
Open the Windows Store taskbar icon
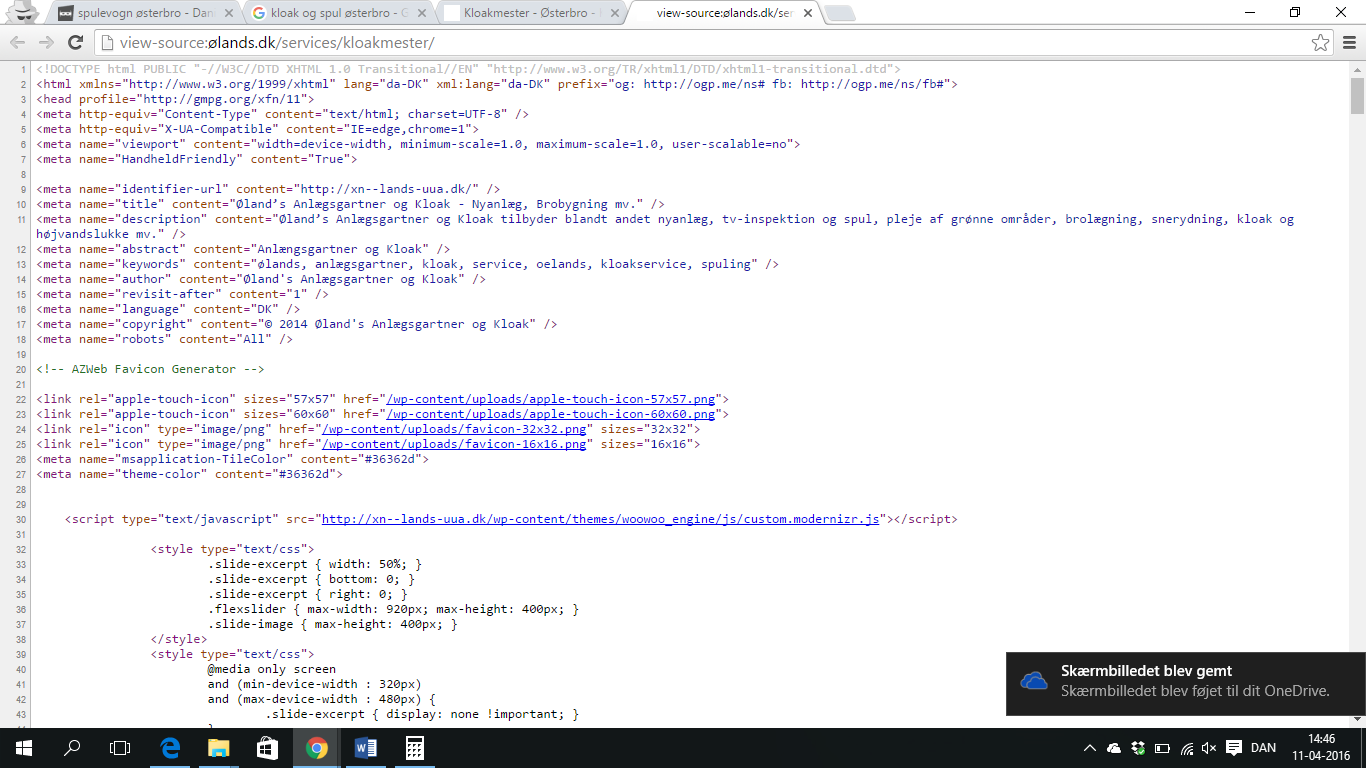(x=267, y=748)
